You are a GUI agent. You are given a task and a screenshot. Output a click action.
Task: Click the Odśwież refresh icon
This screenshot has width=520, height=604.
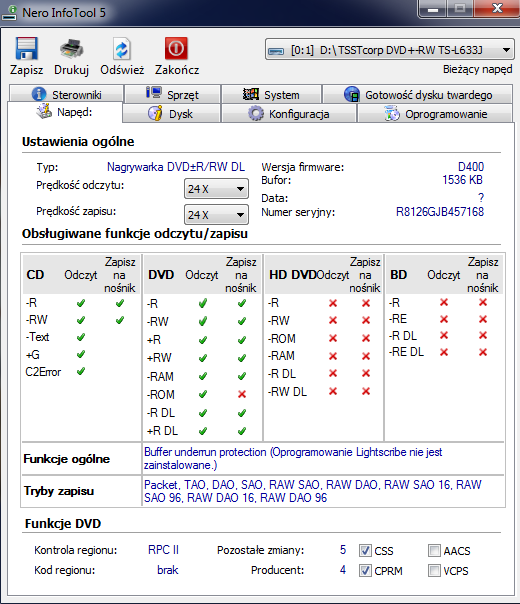122,49
